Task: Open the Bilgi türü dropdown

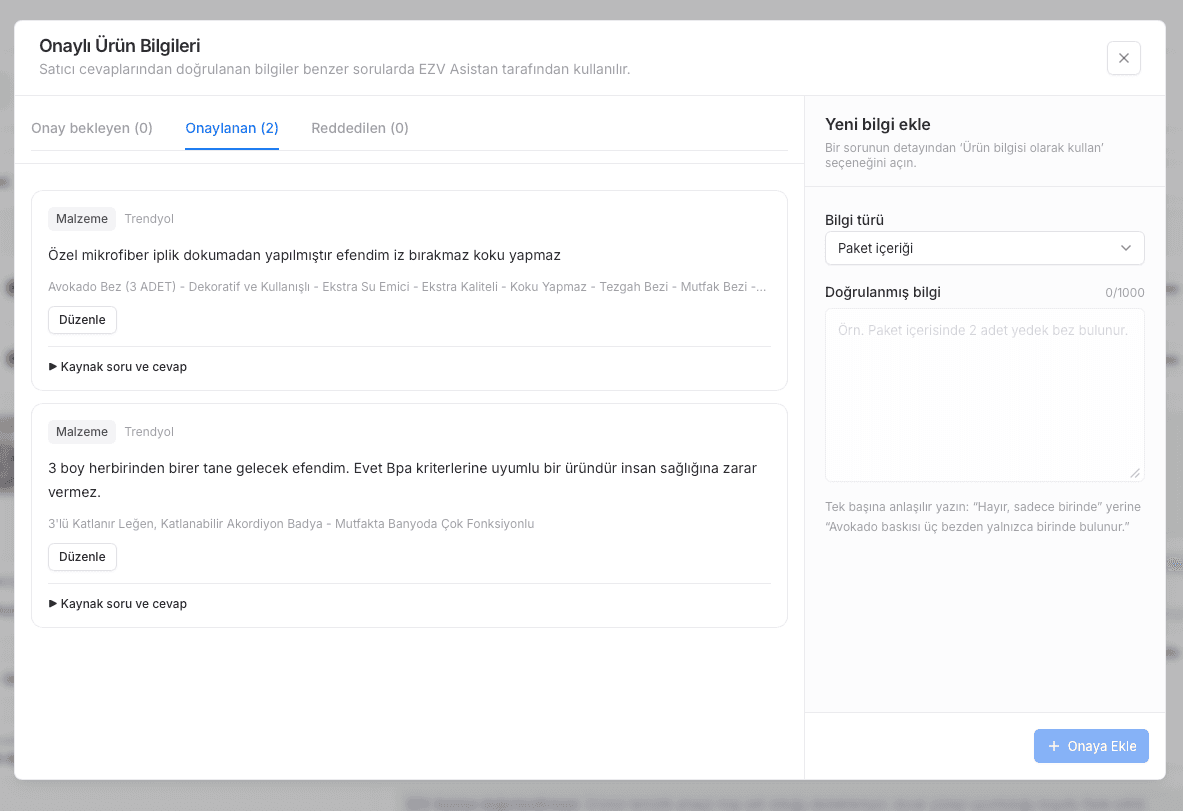Action: pyautogui.click(x=985, y=248)
